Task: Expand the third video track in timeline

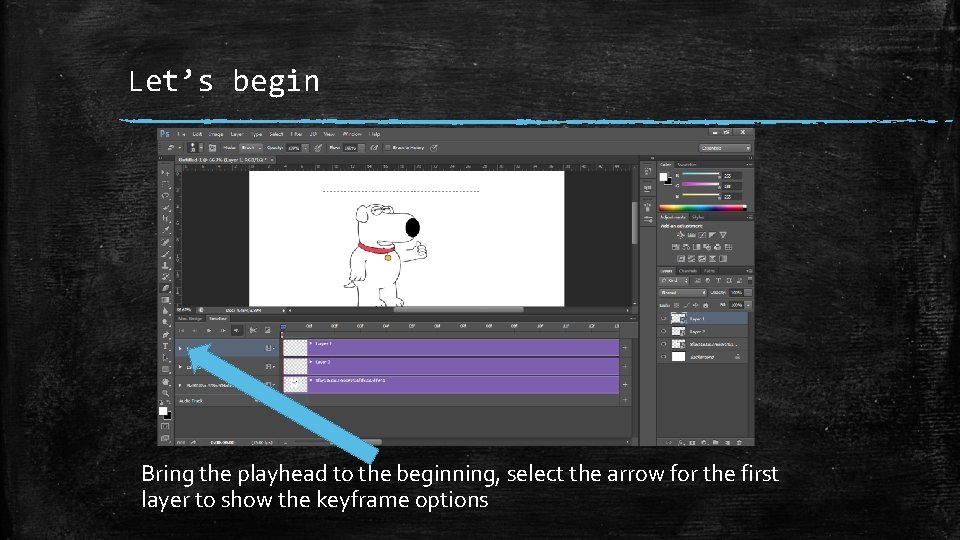Action: (x=180, y=385)
